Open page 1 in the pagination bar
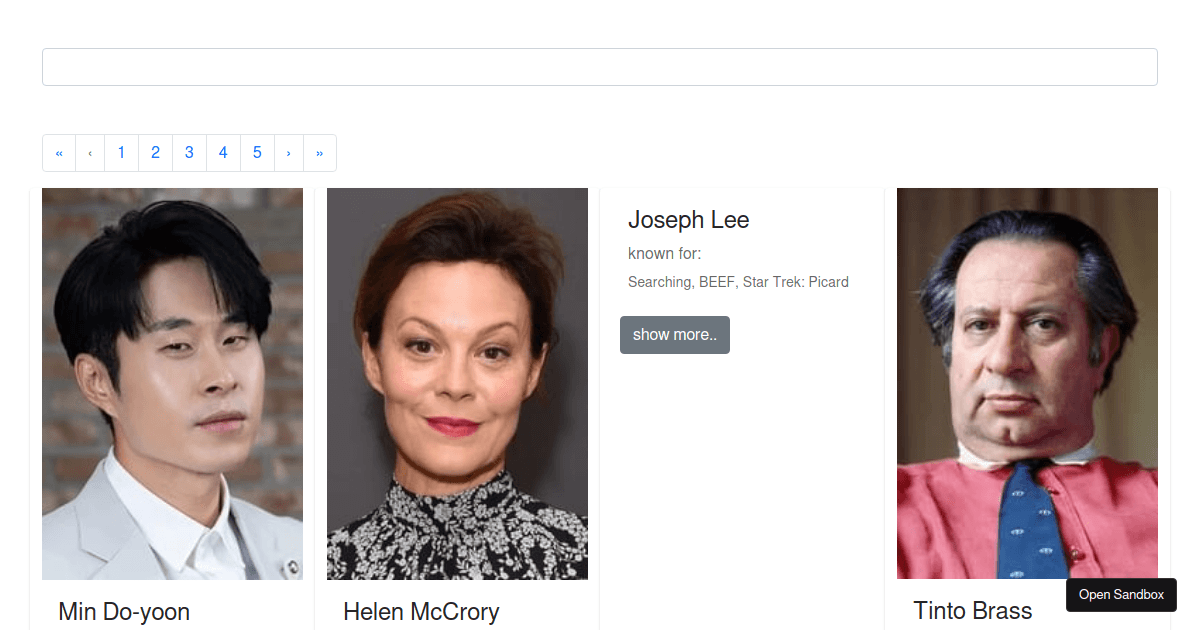Image resolution: width=1200 pixels, height=630 pixels. click(121, 152)
